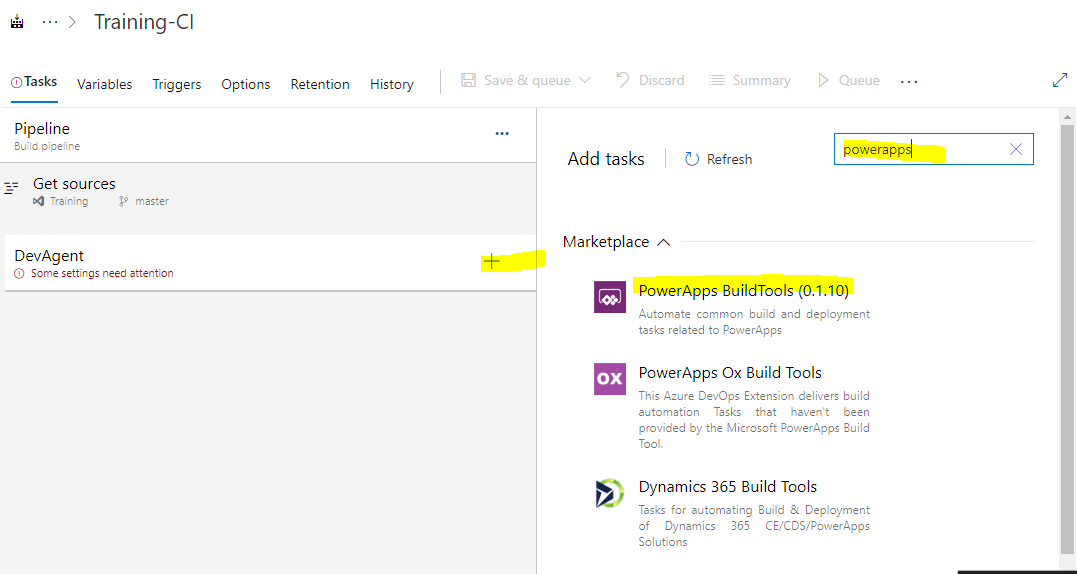
Task: Clear the task search field
Action: click(1016, 149)
